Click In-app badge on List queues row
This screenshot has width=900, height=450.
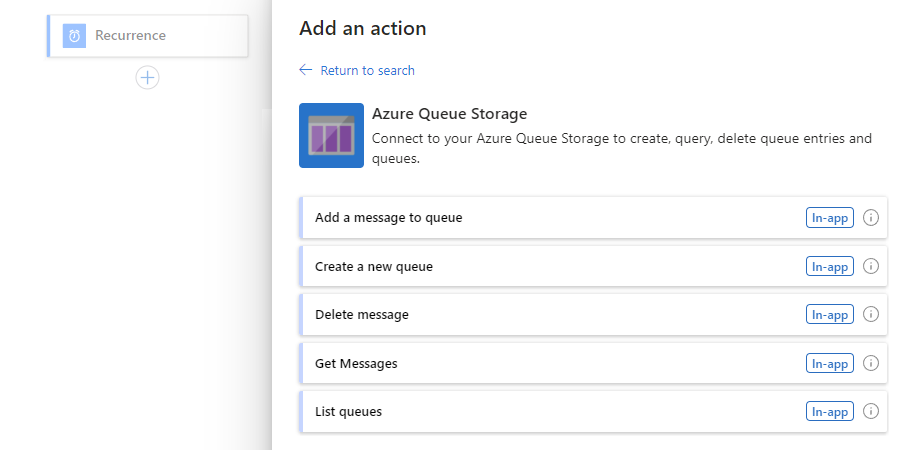(x=829, y=411)
